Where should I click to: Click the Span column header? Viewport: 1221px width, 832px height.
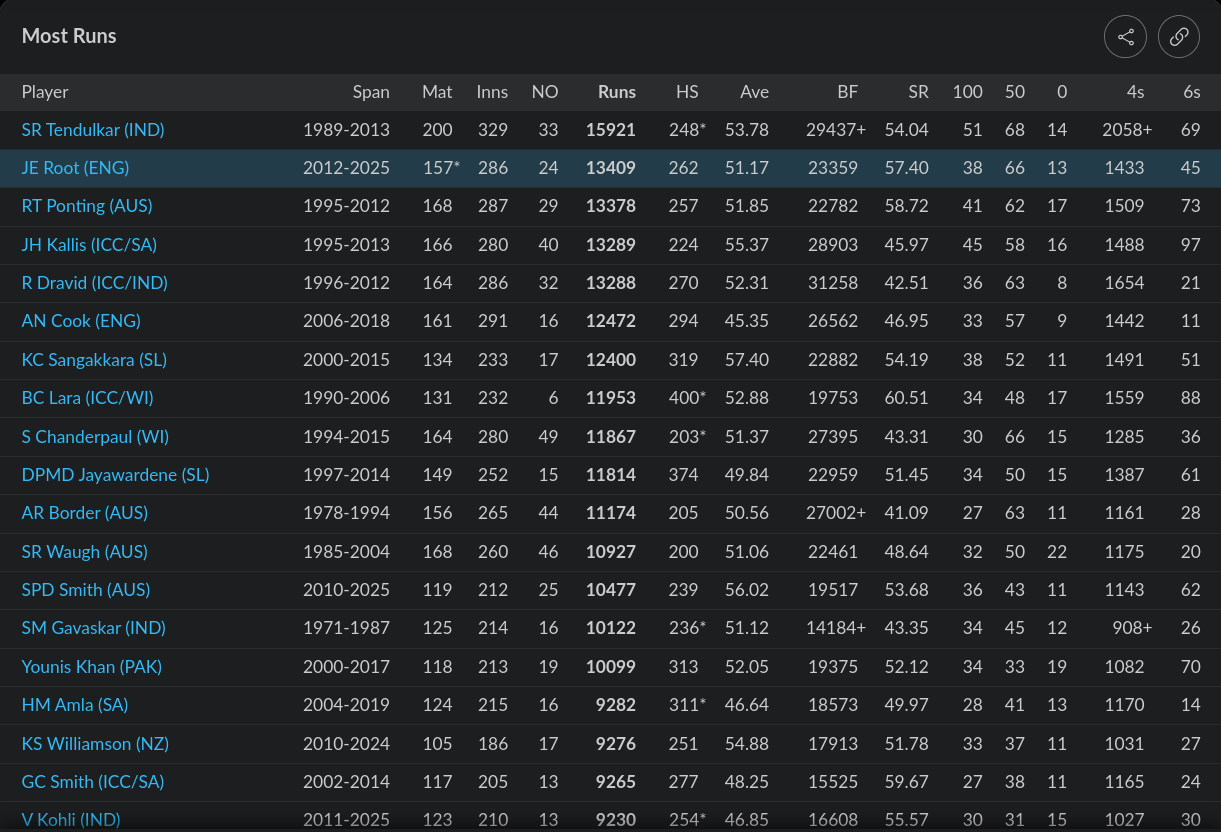point(371,92)
